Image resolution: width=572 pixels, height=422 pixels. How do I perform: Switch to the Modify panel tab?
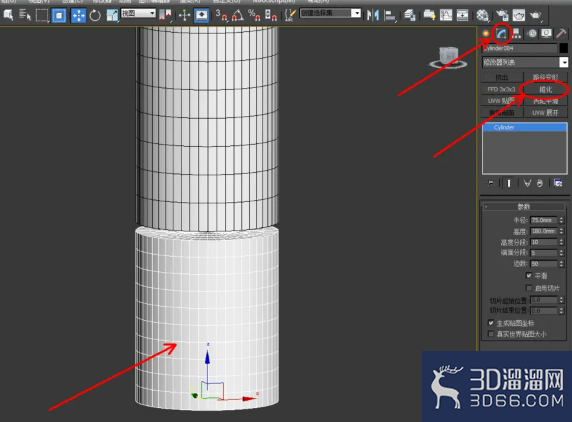click(501, 34)
